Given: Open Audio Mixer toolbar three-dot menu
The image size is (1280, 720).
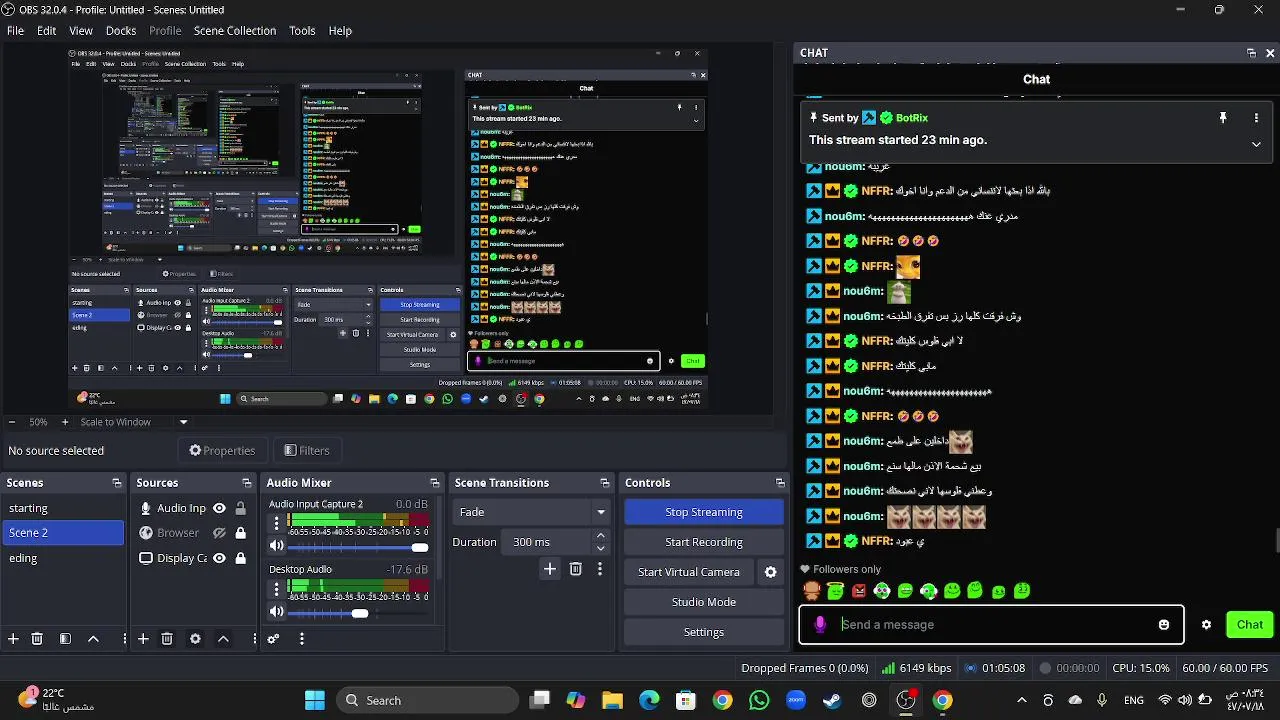Looking at the screenshot, I should tap(301, 639).
